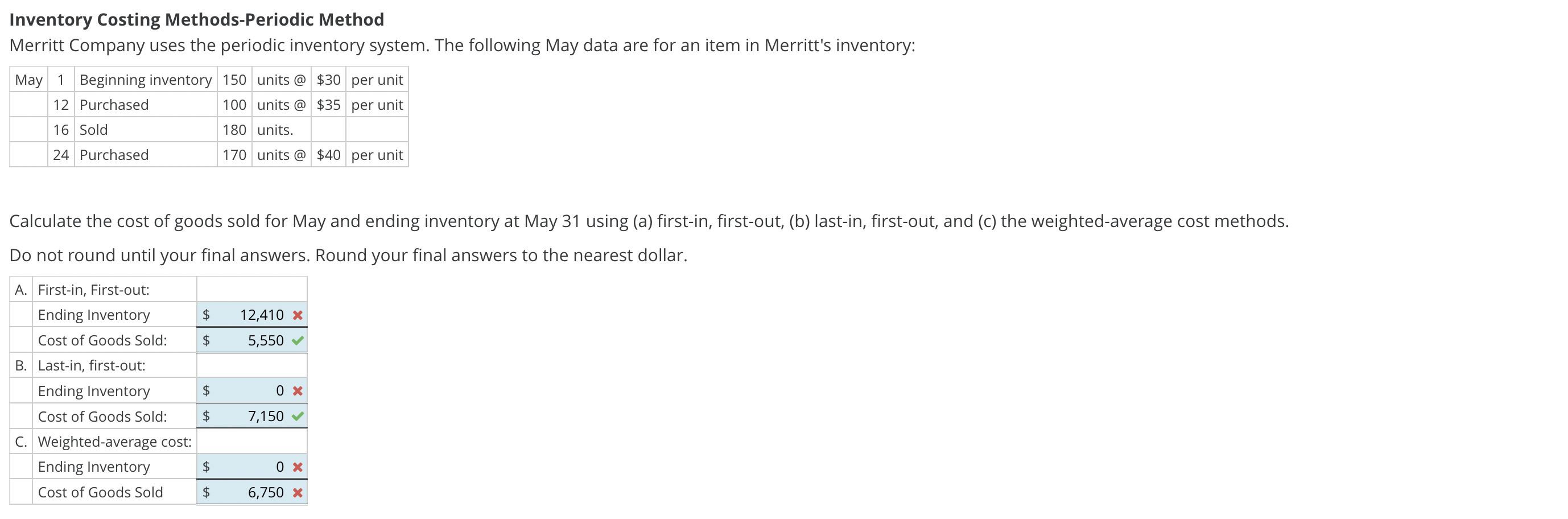Click the weighted-average Ending Inventory 0 field
This screenshot has height=519, width=1568.
(x=255, y=467)
